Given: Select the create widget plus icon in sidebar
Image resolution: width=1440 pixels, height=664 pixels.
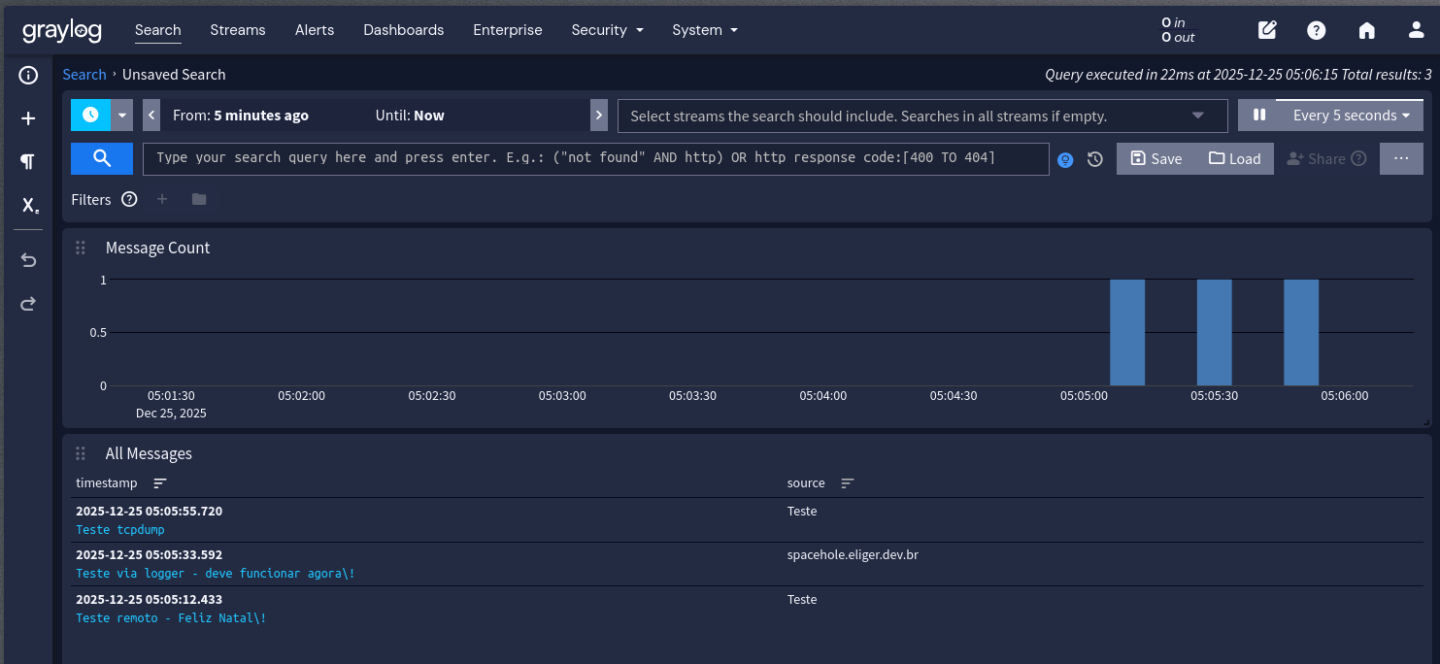Looking at the screenshot, I should pyautogui.click(x=28, y=117).
